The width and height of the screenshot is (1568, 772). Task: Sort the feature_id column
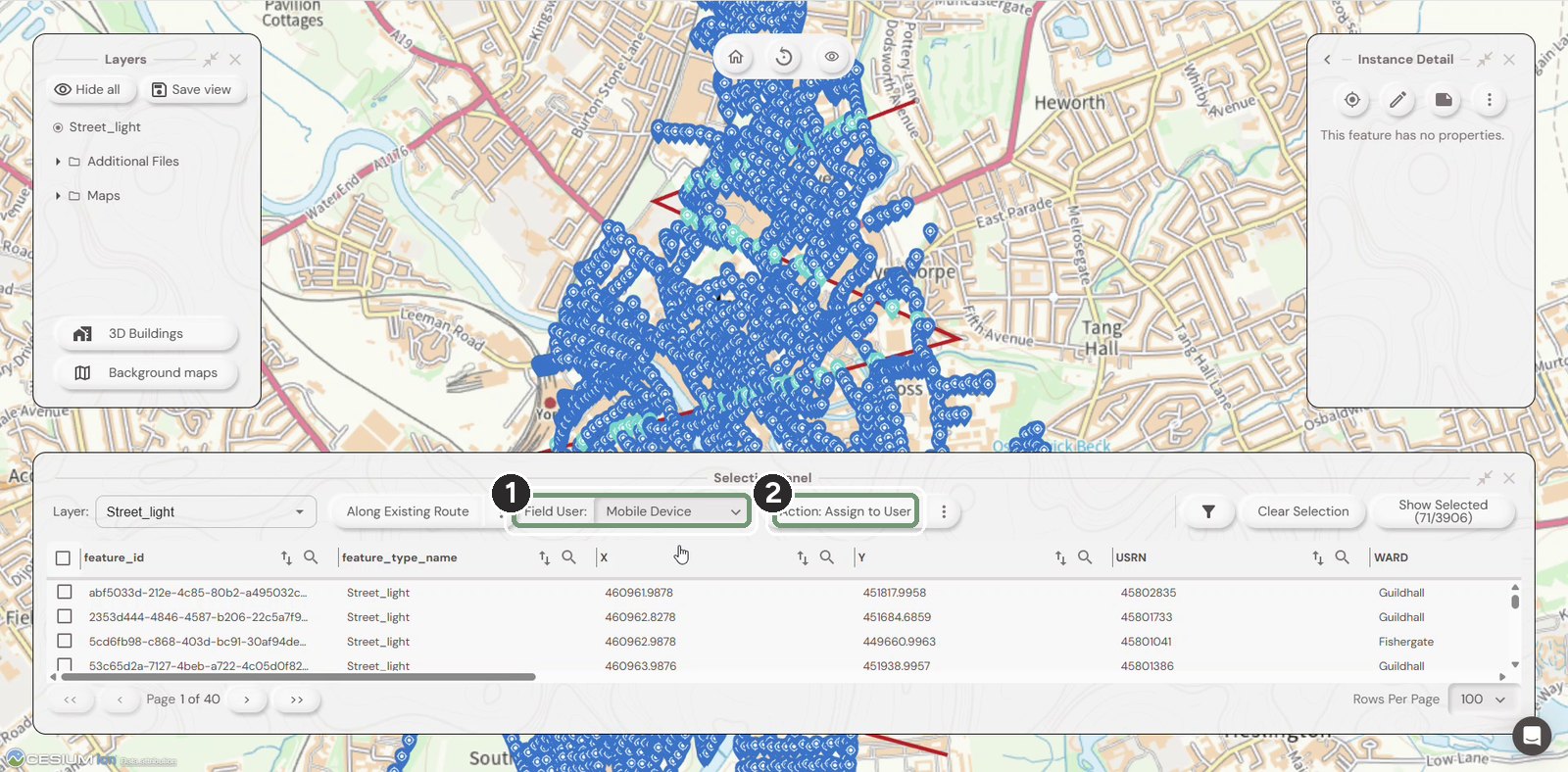point(286,557)
